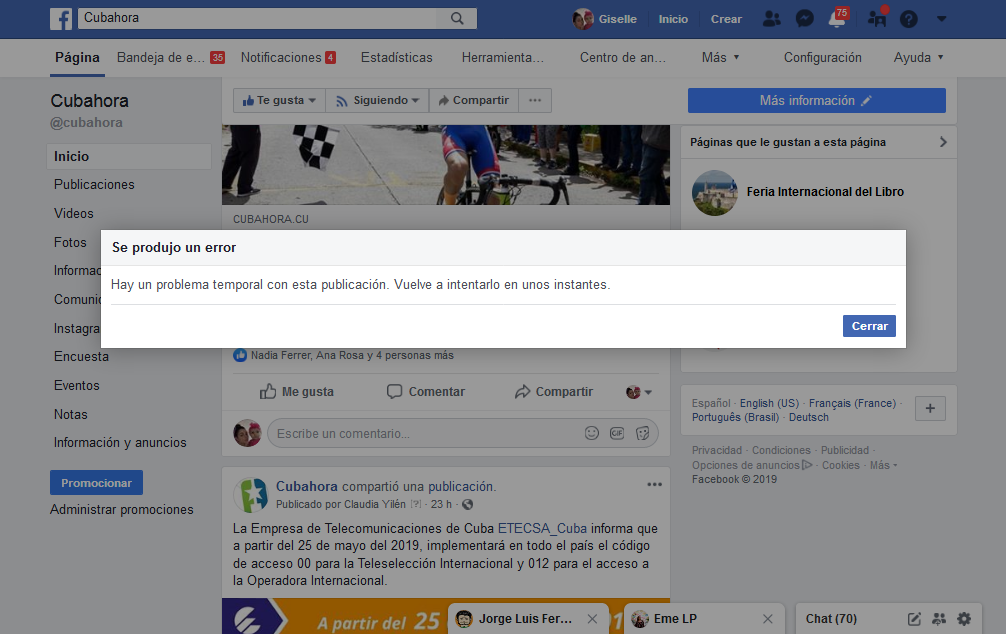
Task: Click the Facebook logo icon
Action: tap(62, 19)
